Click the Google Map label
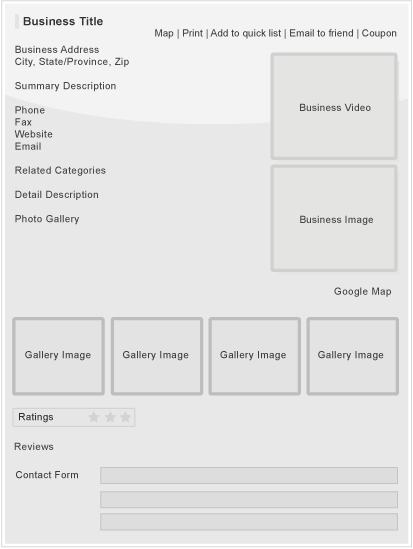Screen dimensions: 413x549 coord(363,291)
